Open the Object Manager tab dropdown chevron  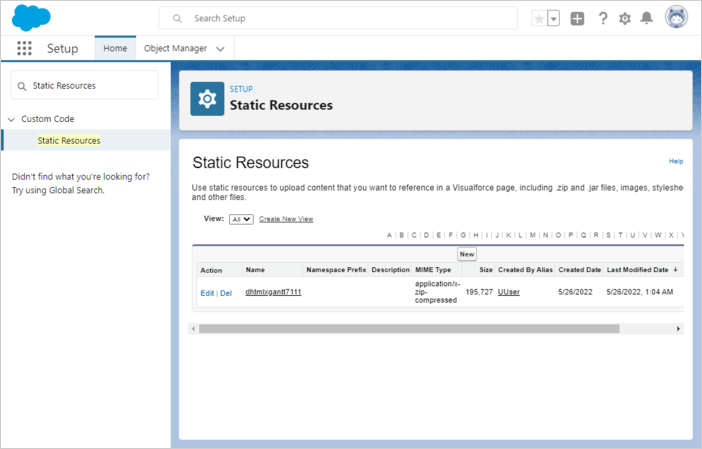coord(221,48)
